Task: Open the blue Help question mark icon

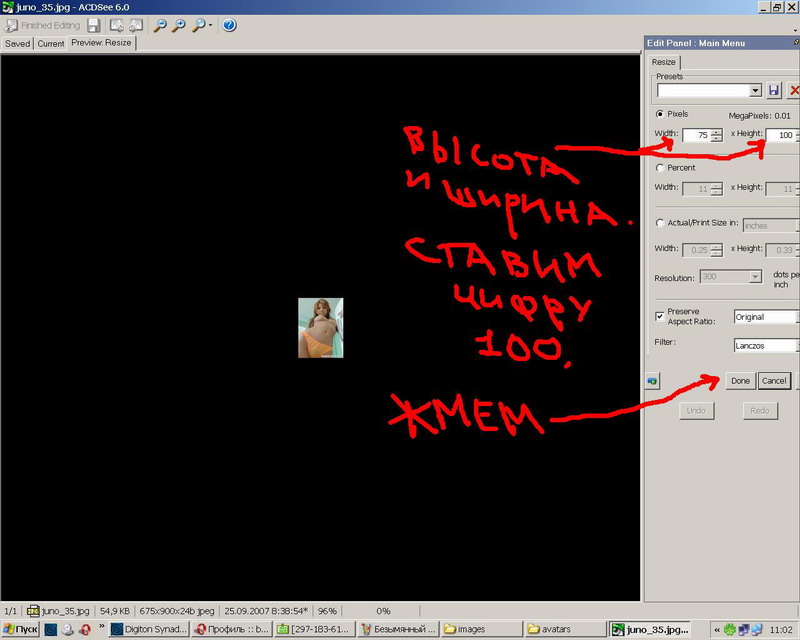Action: [229, 25]
